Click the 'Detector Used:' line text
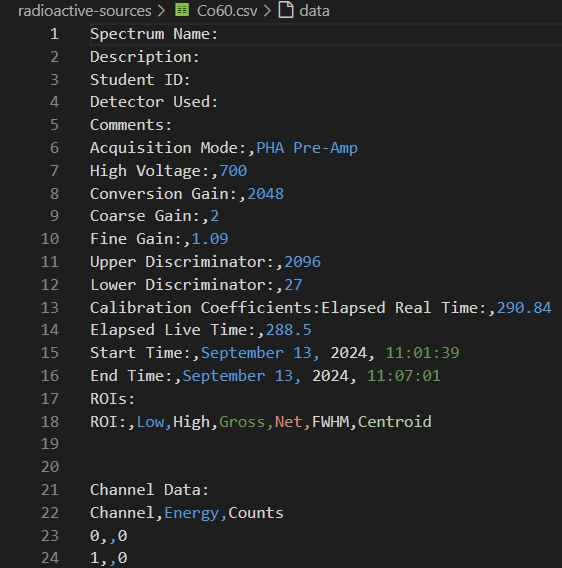This screenshot has height=568, width=562. 154,102
